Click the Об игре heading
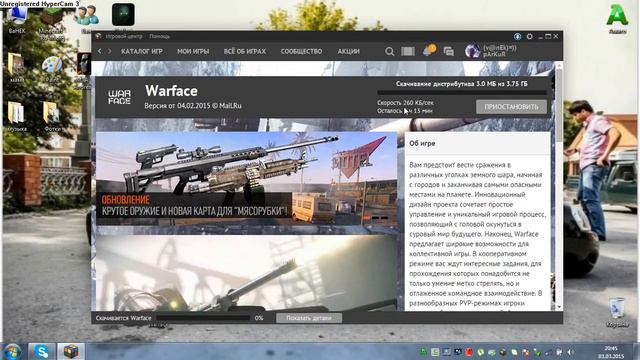Screen dimensions: 640x360 pyautogui.click(x=422, y=144)
